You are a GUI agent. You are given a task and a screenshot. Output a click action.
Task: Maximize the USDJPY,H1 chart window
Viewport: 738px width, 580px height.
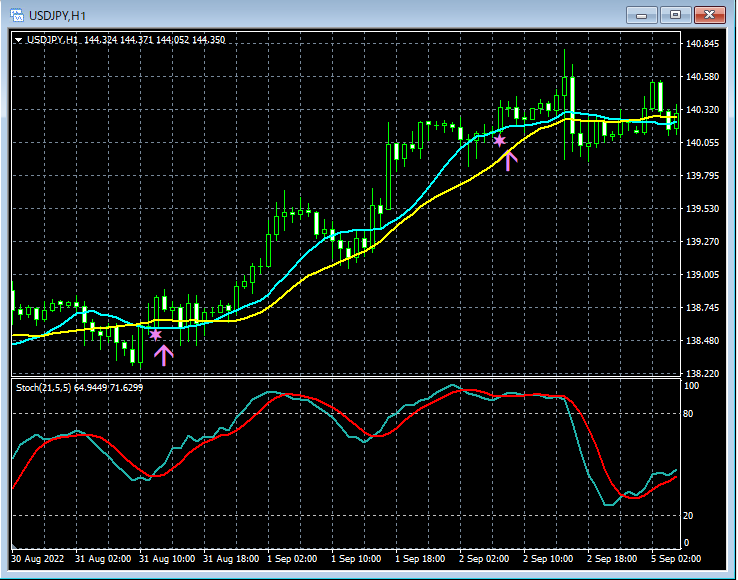click(675, 15)
